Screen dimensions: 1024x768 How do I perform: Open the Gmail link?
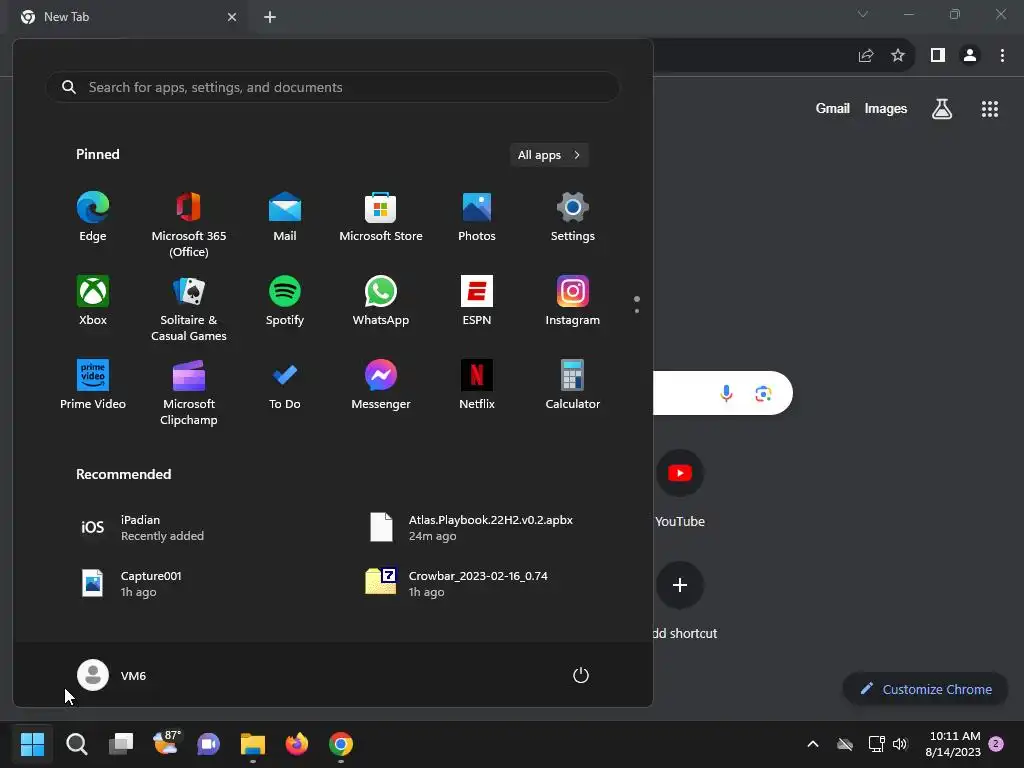click(x=833, y=108)
